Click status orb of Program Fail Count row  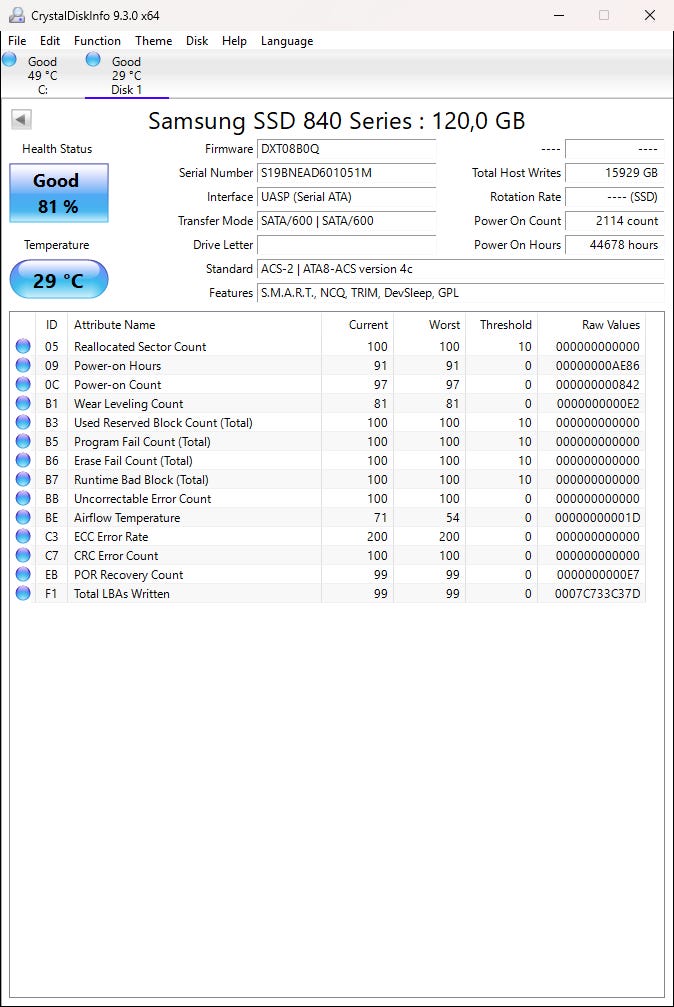coord(23,441)
